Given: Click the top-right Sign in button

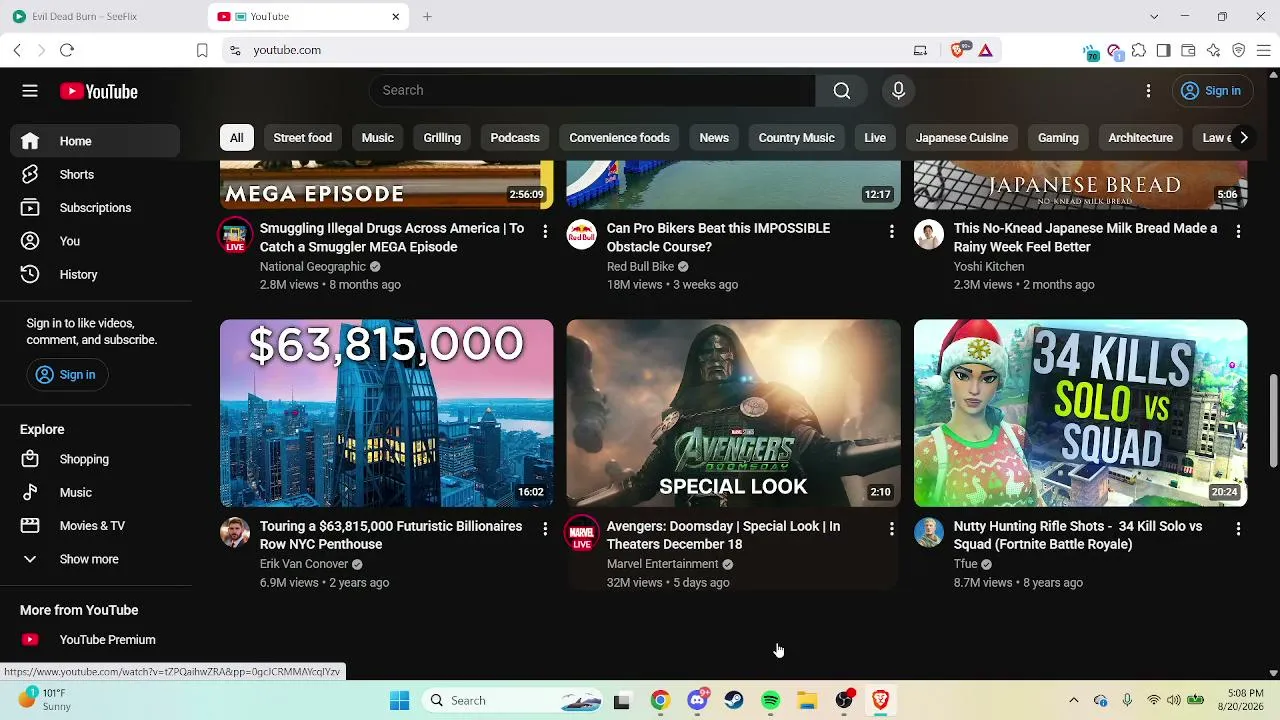Looking at the screenshot, I should pos(1211,91).
